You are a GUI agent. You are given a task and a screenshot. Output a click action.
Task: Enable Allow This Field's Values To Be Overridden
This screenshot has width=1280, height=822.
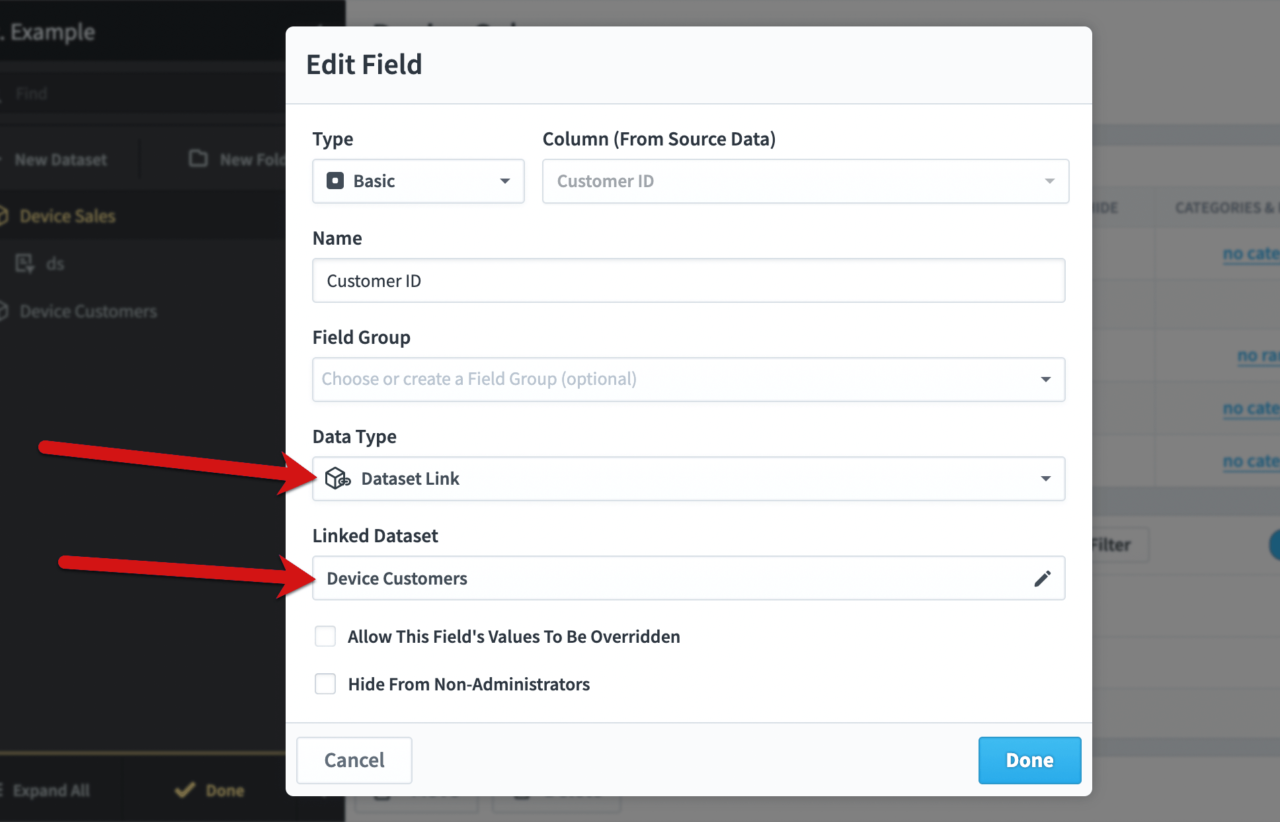click(325, 636)
